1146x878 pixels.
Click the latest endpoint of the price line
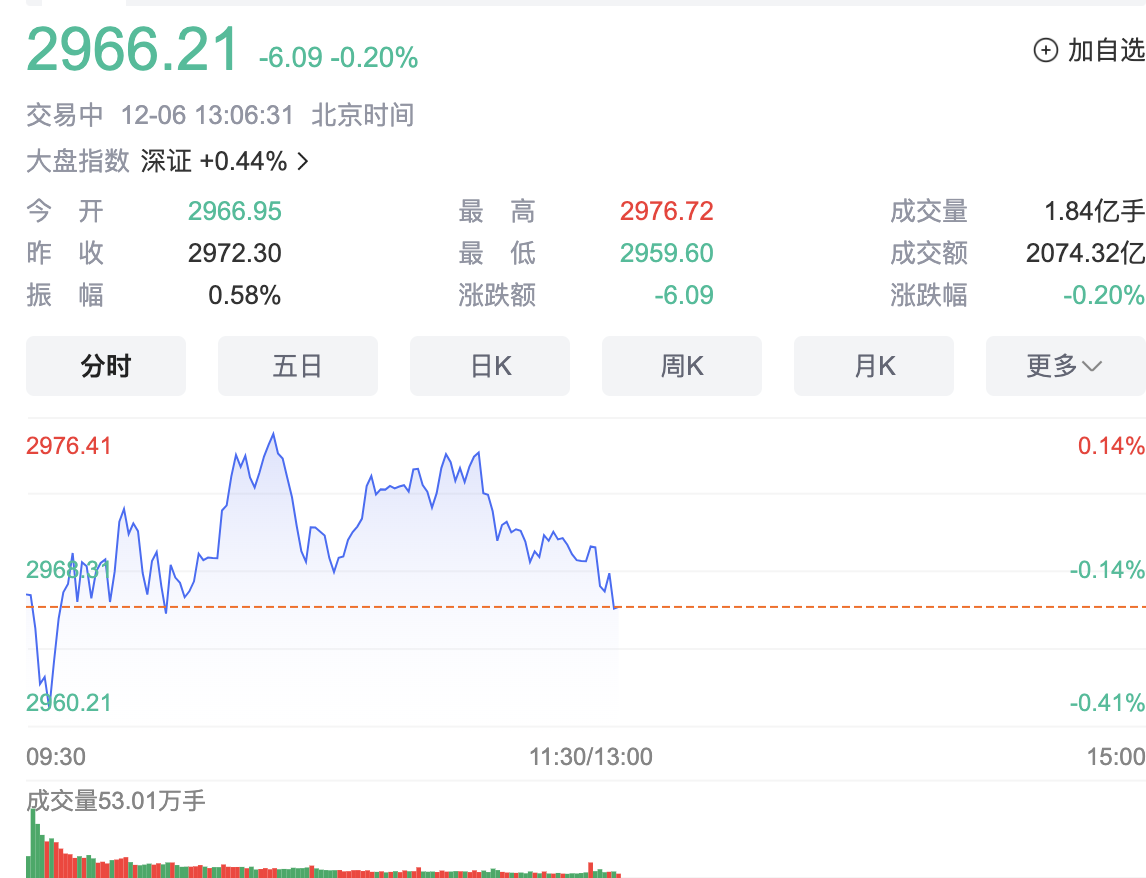click(614, 606)
